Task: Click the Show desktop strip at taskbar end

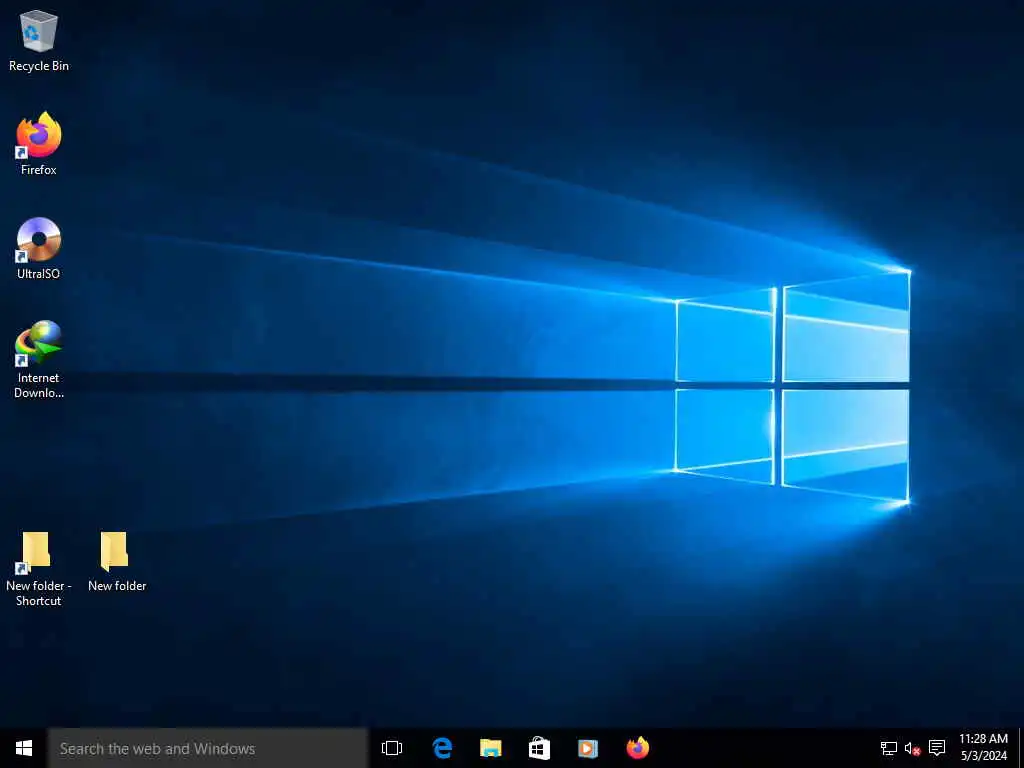Action: pos(1021,748)
